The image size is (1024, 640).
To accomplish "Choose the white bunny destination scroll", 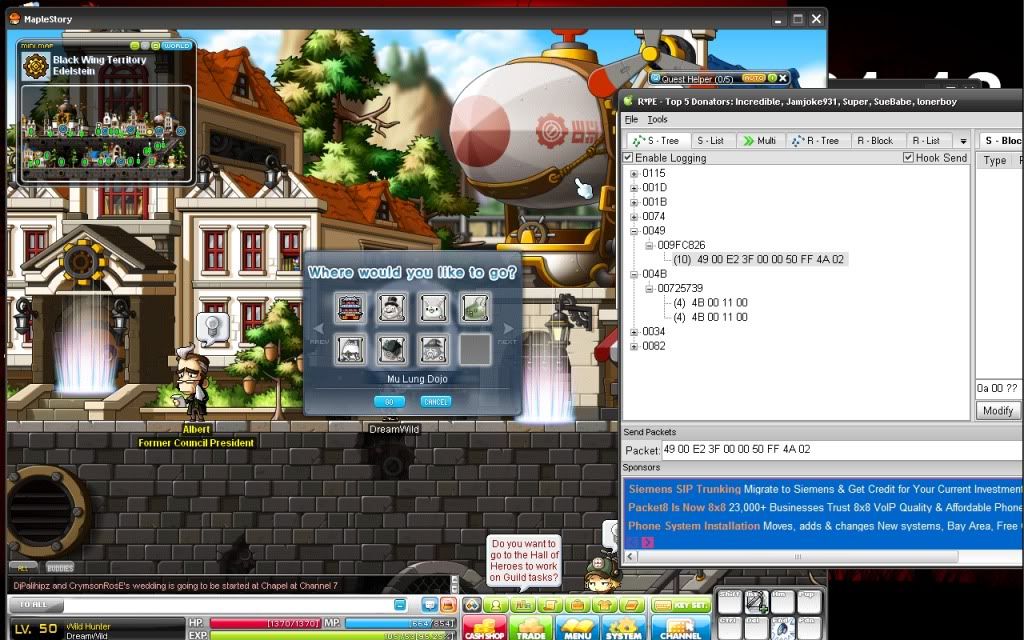I will pos(433,307).
